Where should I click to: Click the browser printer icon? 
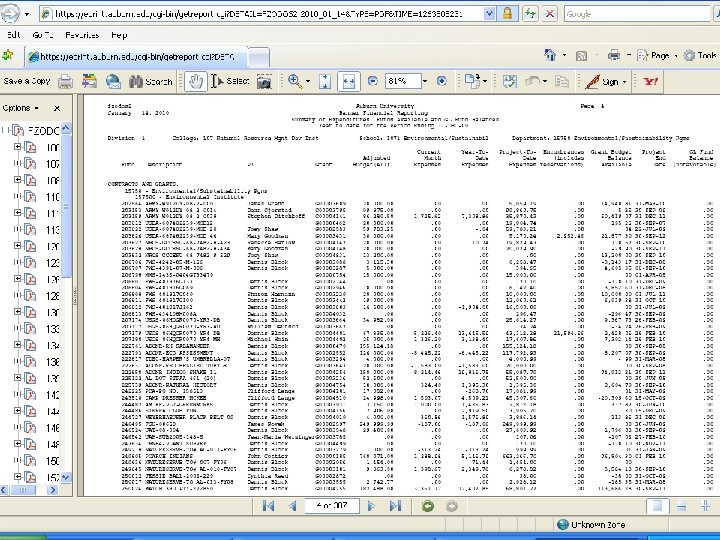pos(614,56)
